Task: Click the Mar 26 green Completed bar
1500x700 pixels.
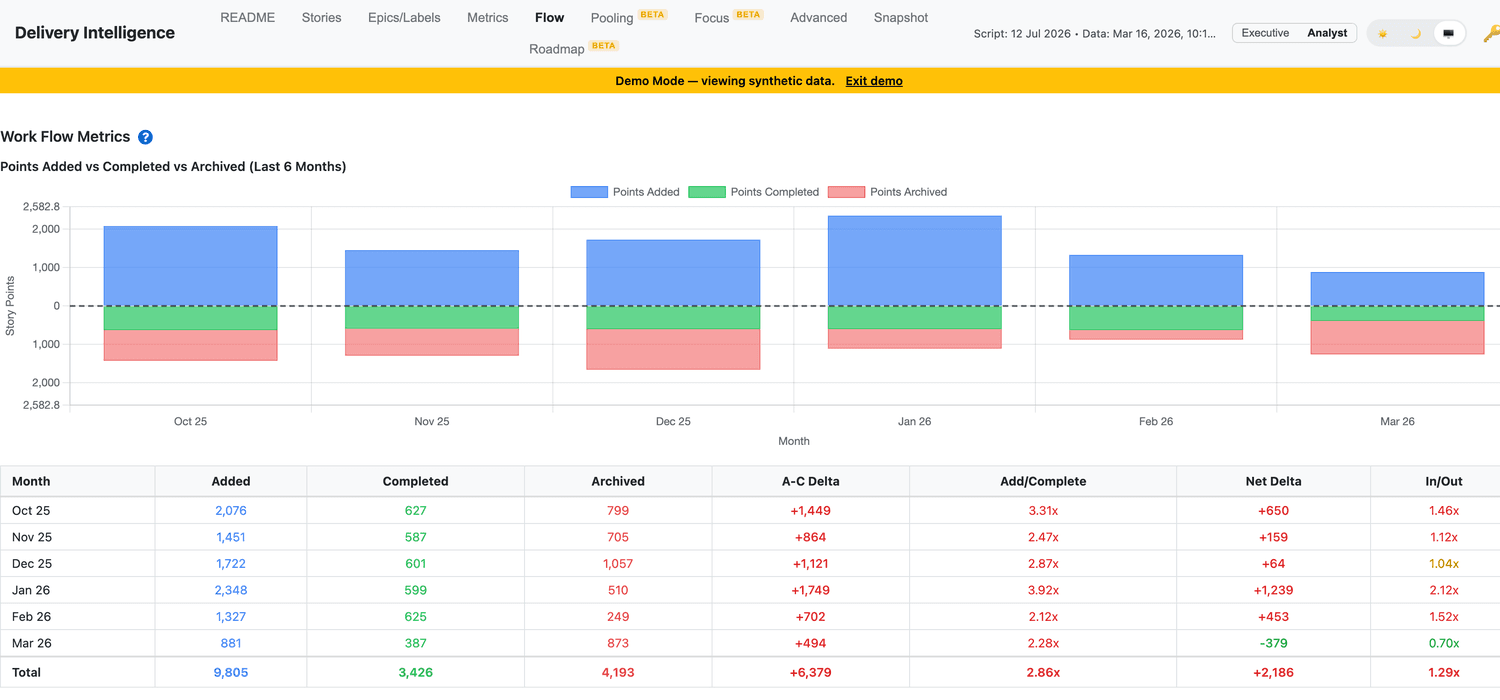Action: 1397,314
